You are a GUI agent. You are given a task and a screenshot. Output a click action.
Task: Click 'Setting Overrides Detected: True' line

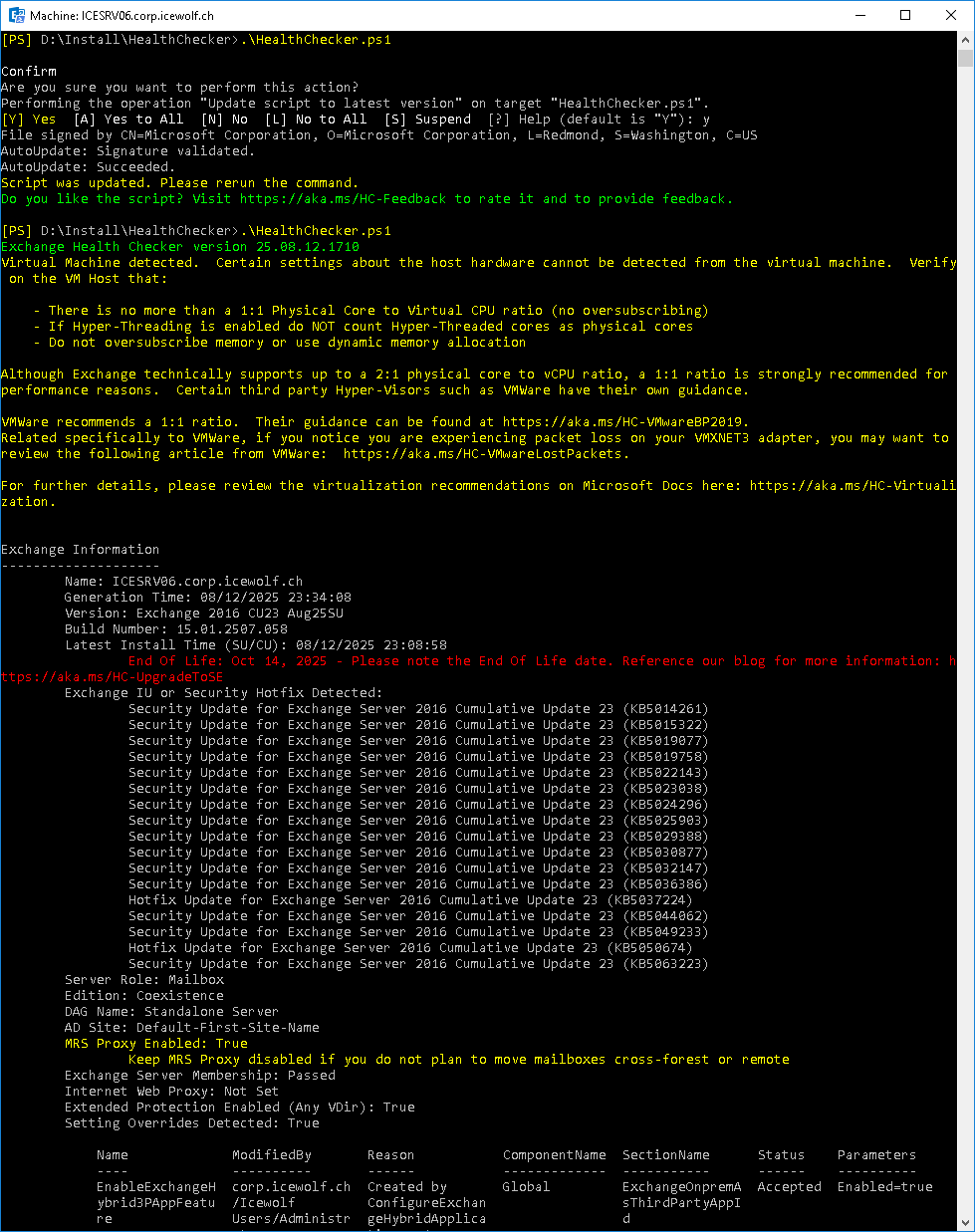click(192, 1123)
